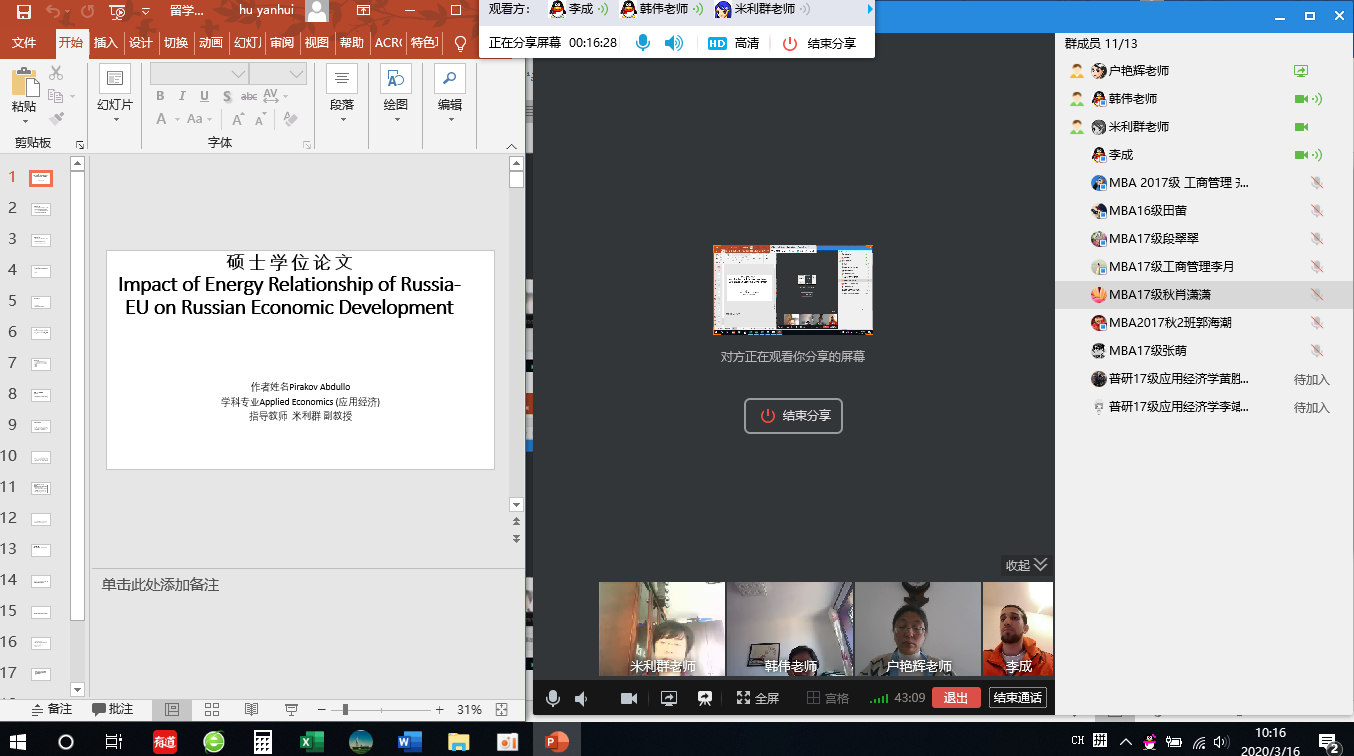Viewport: 1354px width, 756px height.
Task: Start slideshow from status bar icon
Action: 291,709
